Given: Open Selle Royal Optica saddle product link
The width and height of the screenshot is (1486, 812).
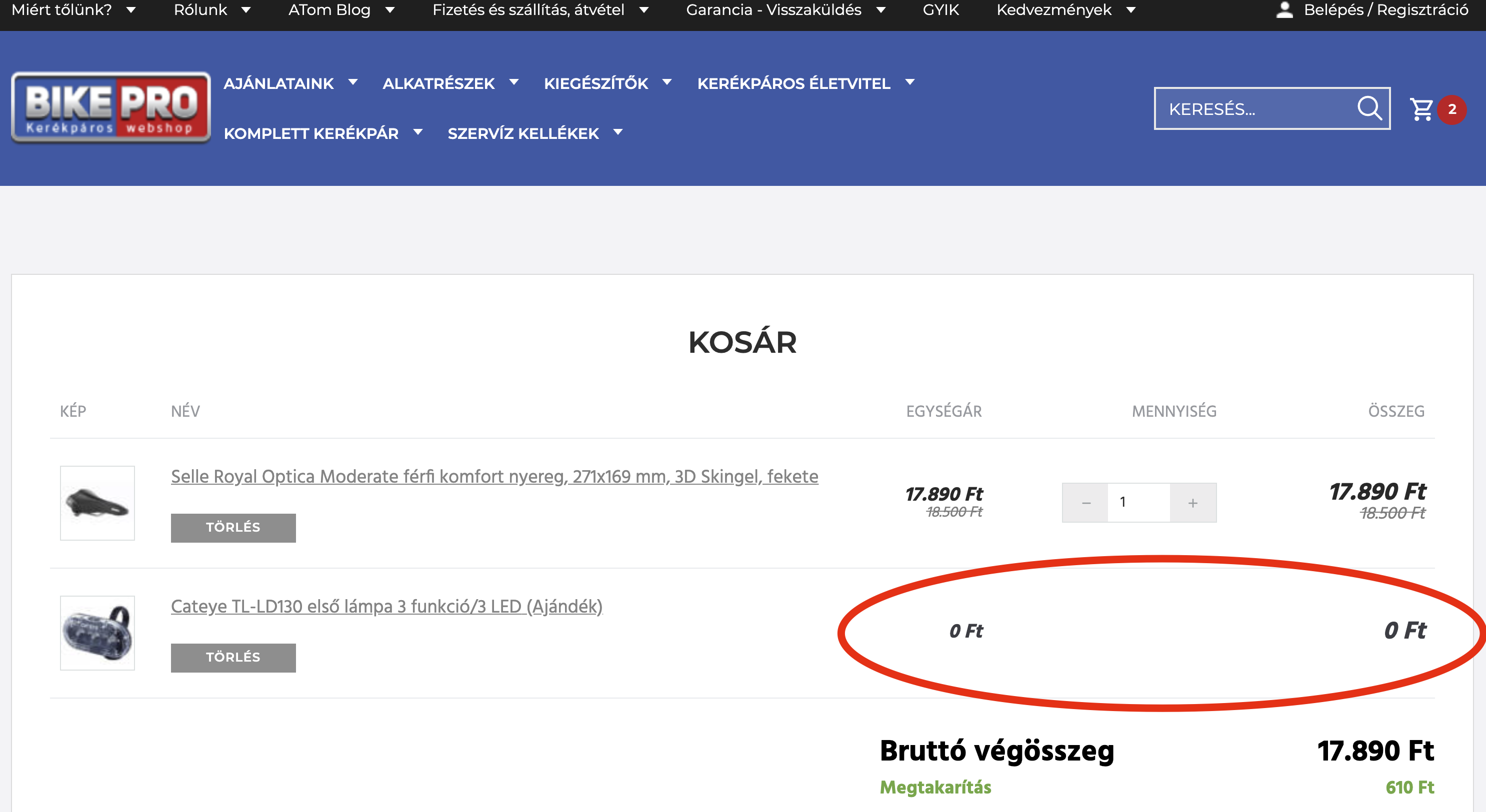Looking at the screenshot, I should tap(494, 476).
